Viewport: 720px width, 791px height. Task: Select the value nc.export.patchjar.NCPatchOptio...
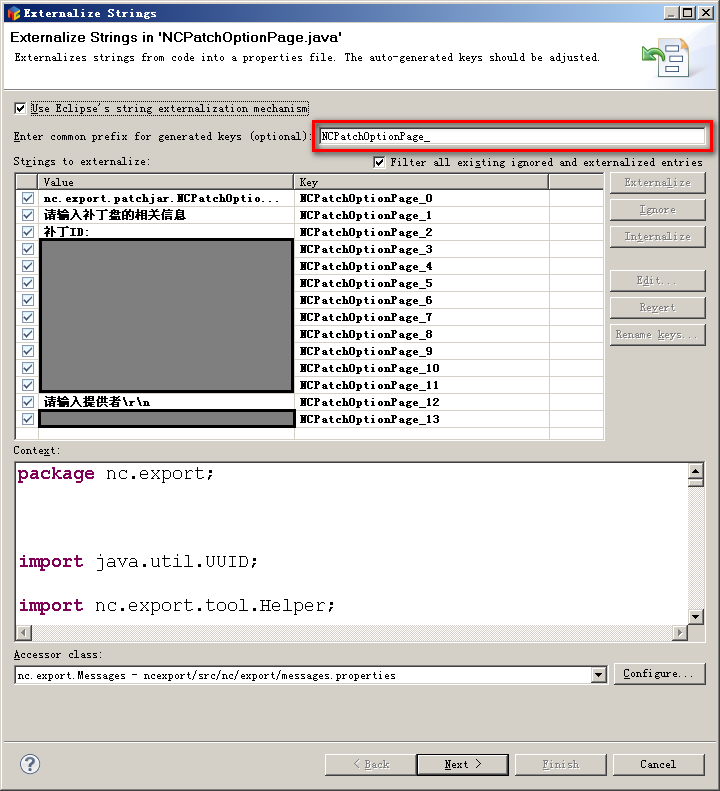161,198
